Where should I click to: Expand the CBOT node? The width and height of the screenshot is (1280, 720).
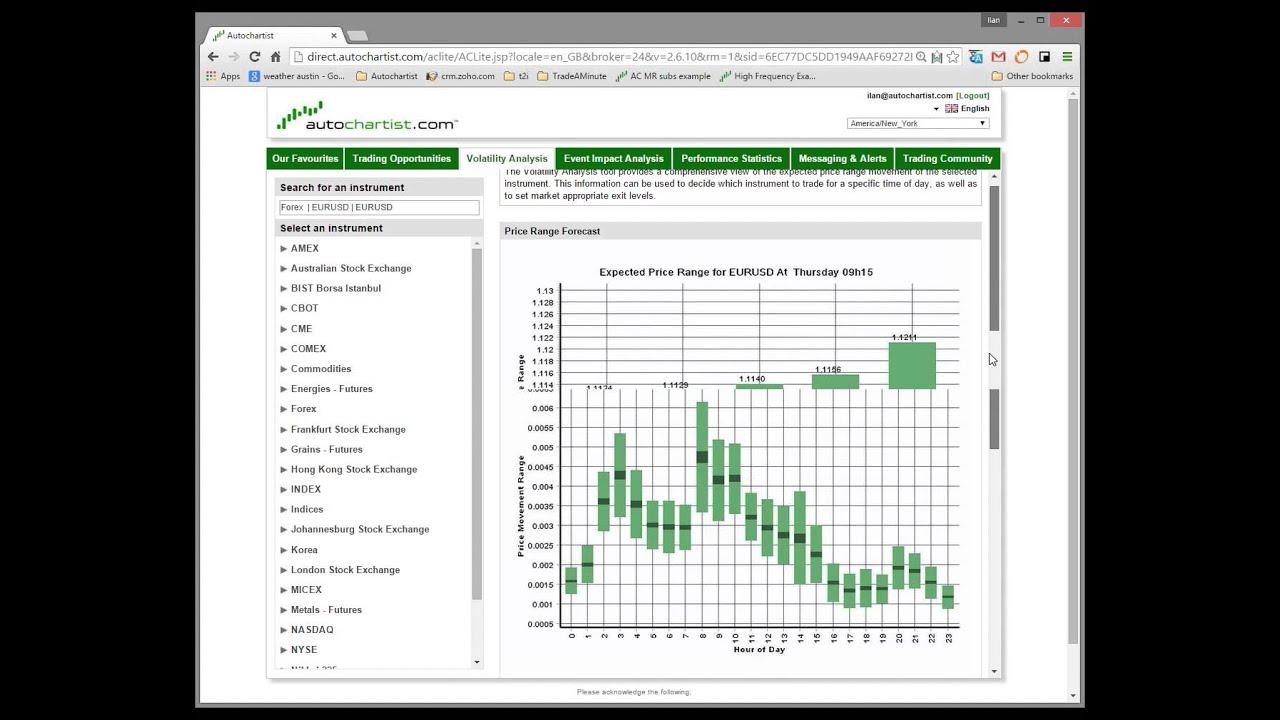pyautogui.click(x=284, y=308)
